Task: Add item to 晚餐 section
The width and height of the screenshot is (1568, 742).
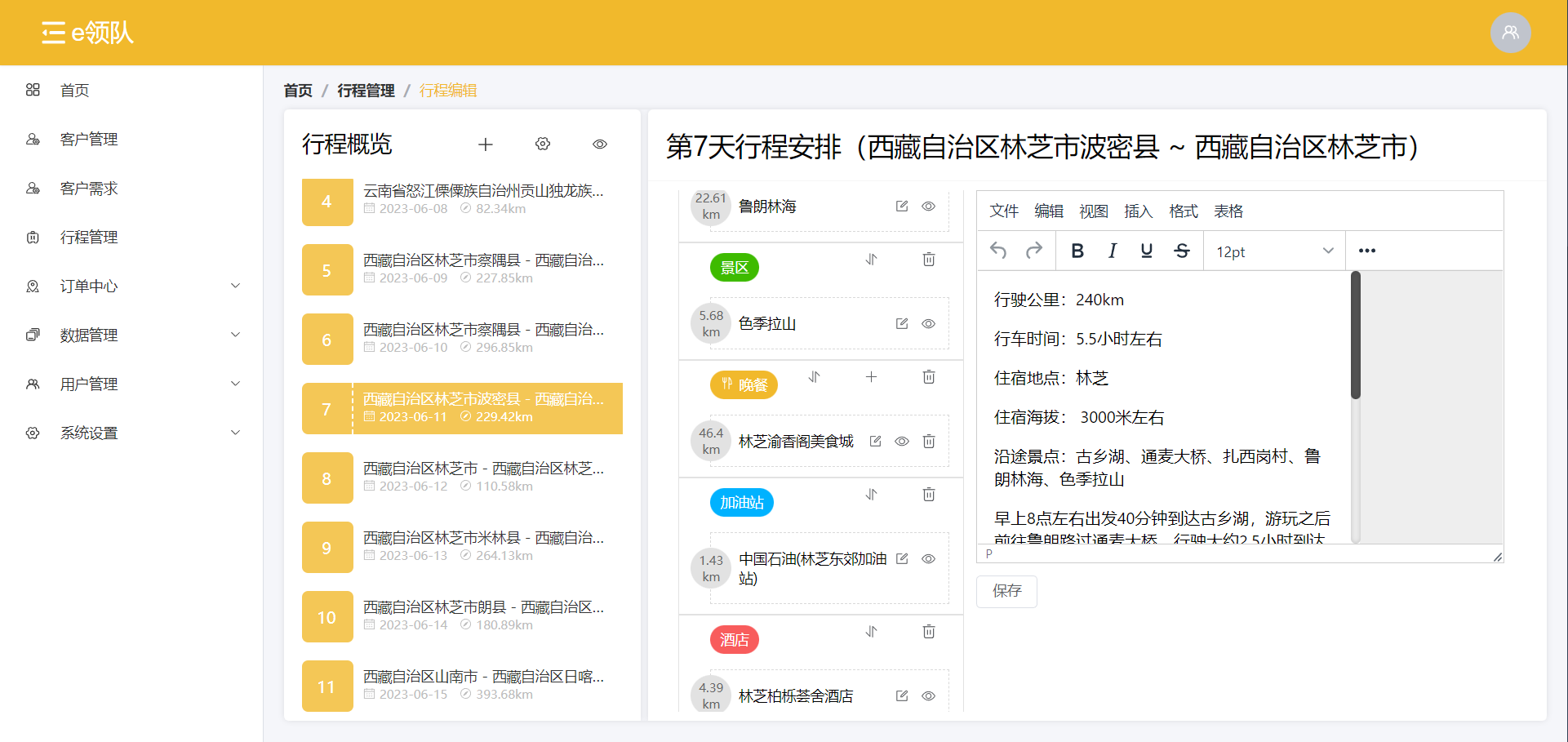Action: [x=872, y=377]
